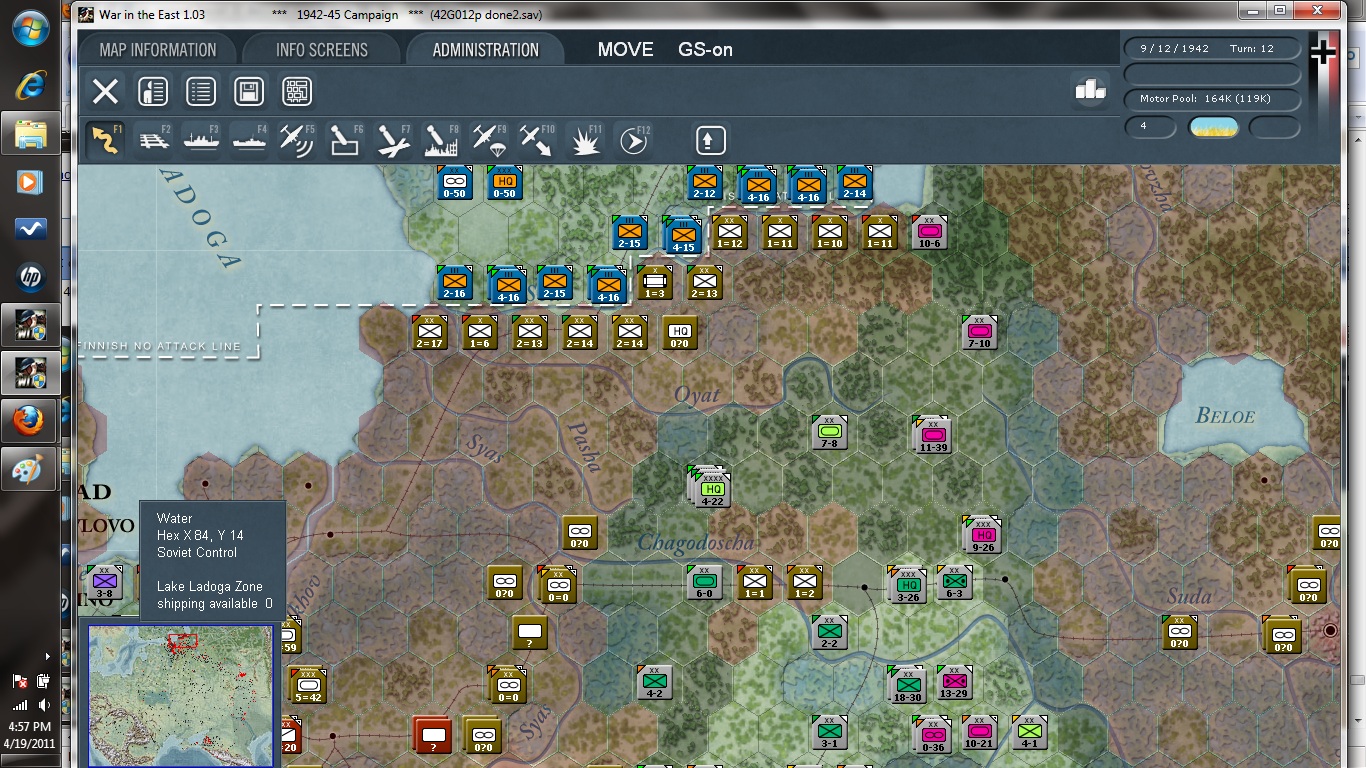Screen dimensions: 1366x768
Task: Switch to the MAP INFORMATION tab
Action: point(158,50)
